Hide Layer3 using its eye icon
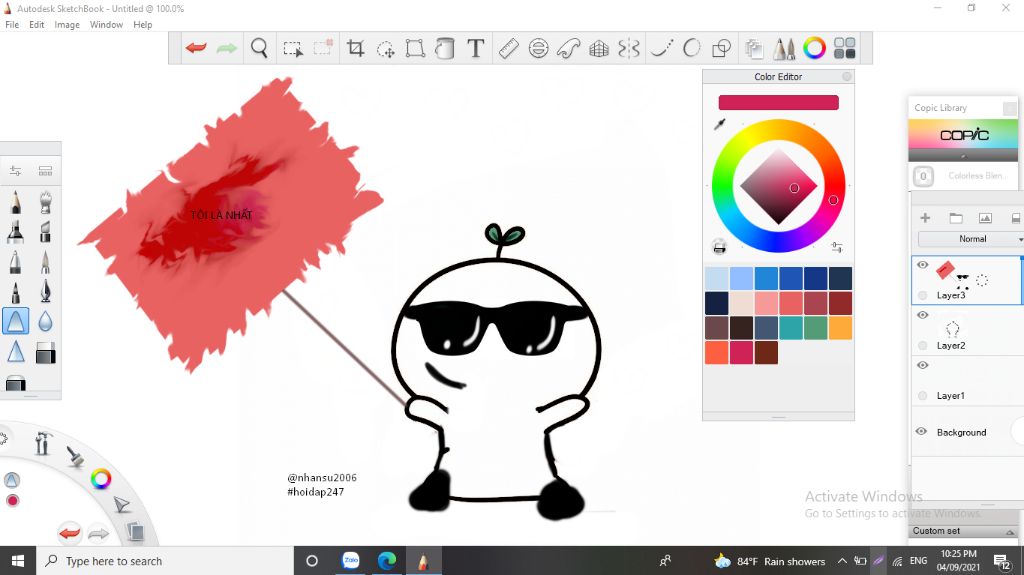 pyautogui.click(x=922, y=265)
